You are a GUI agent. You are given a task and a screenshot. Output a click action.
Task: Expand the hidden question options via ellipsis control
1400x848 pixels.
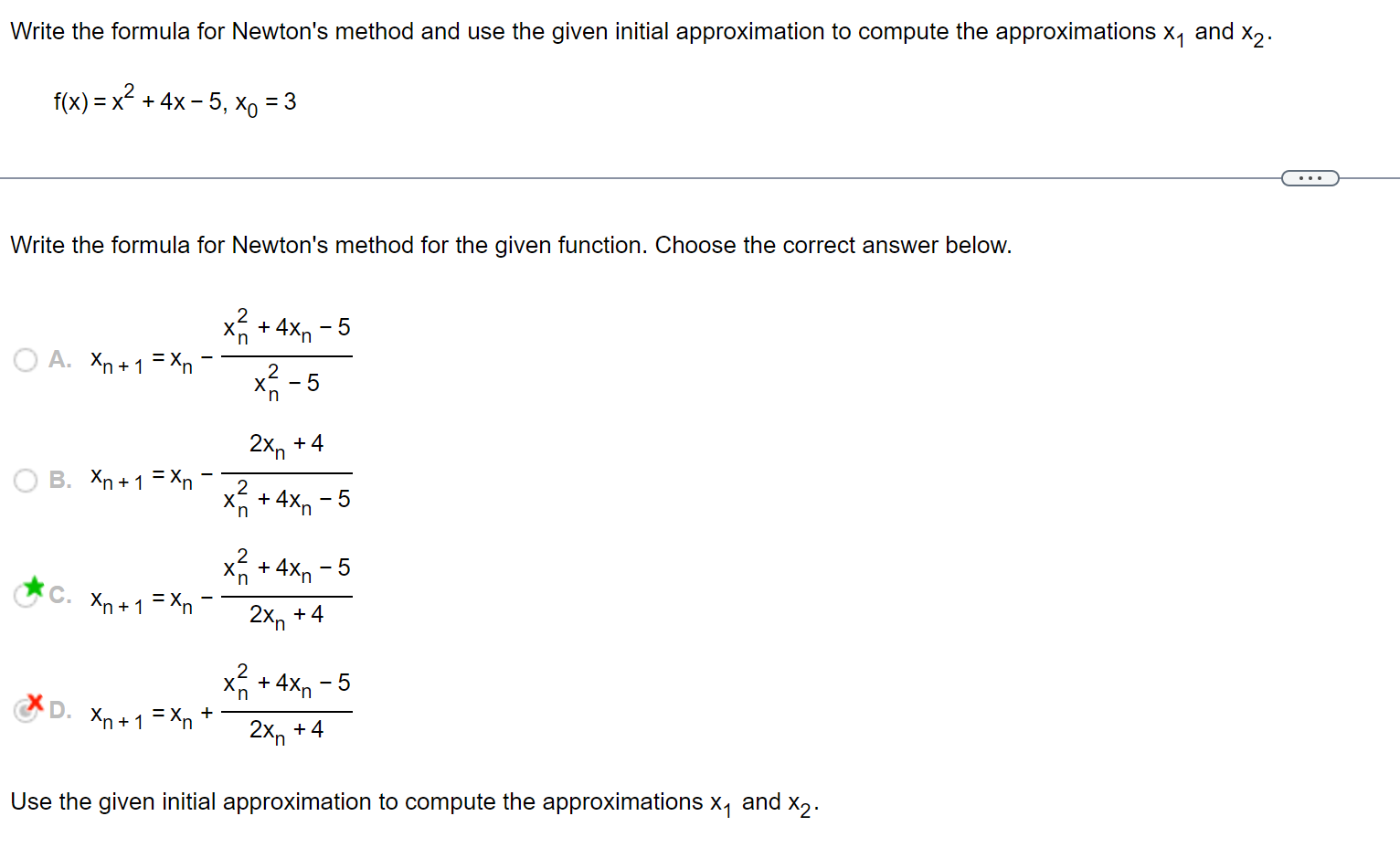click(x=1310, y=177)
